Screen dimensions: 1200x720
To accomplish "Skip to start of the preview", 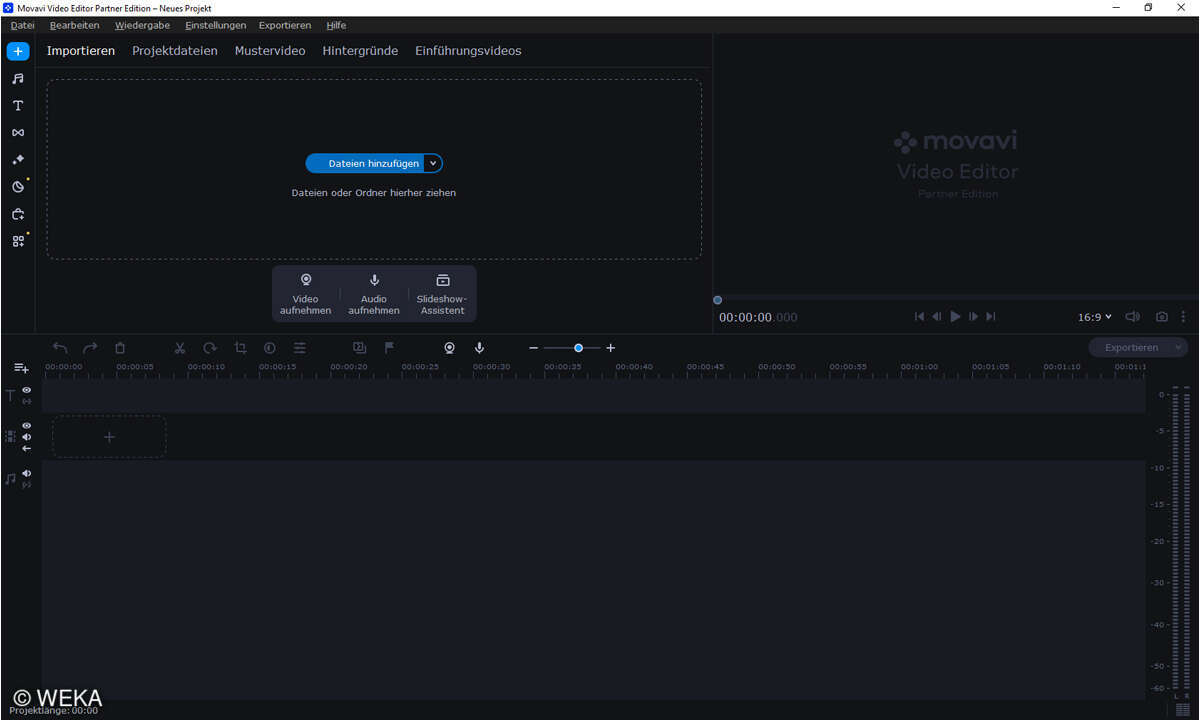I will (919, 317).
